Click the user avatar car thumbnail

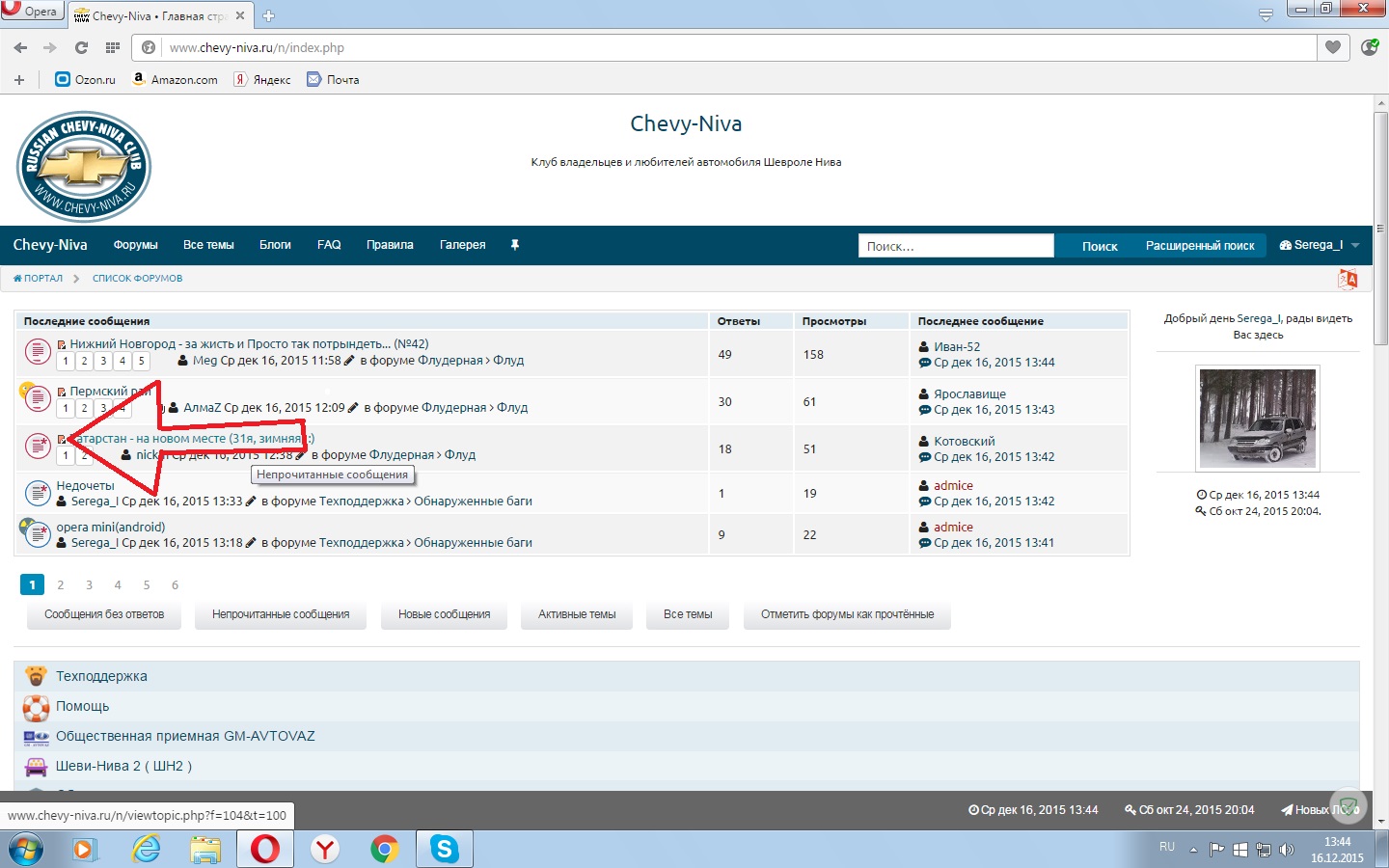(x=1258, y=418)
